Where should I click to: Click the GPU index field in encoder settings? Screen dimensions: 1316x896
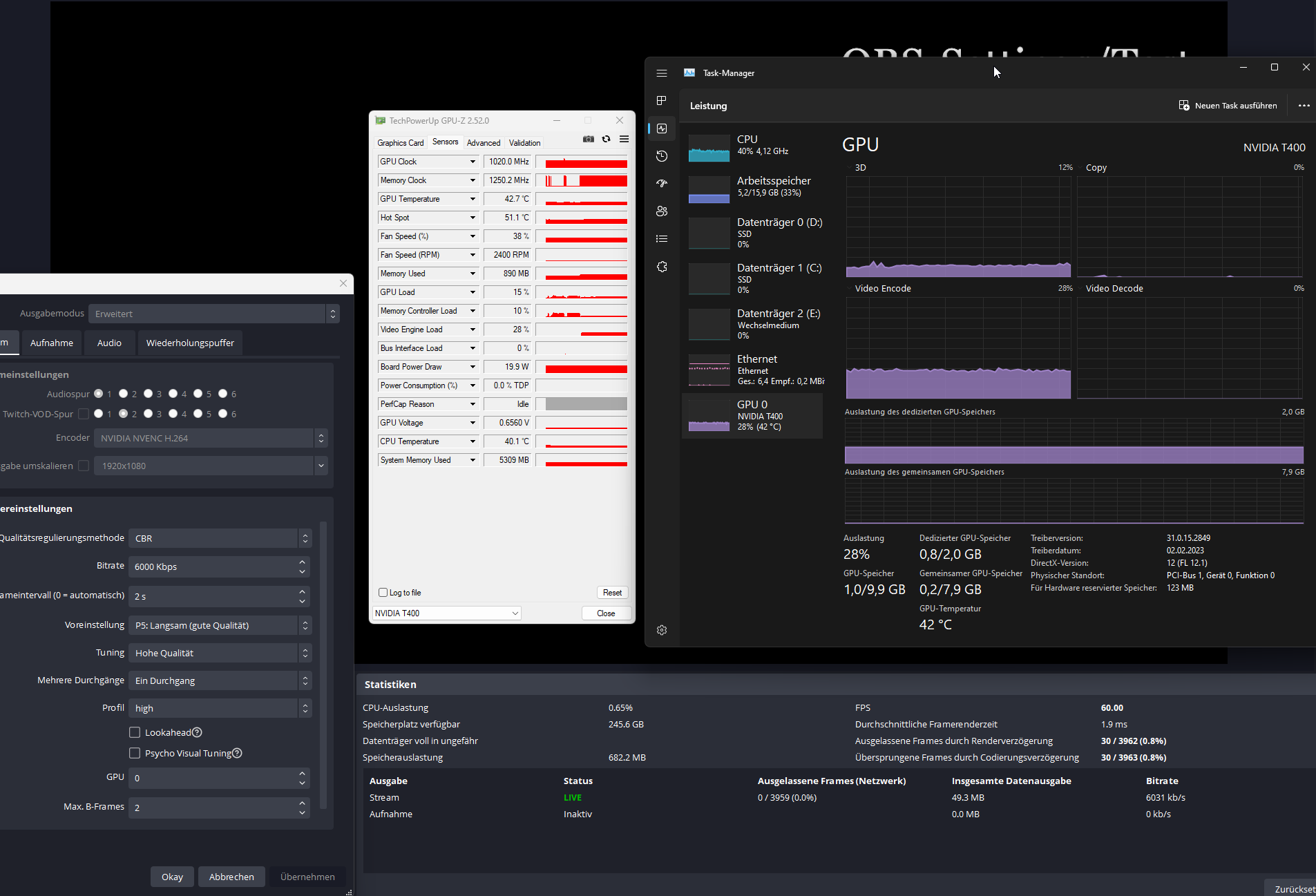(219, 778)
